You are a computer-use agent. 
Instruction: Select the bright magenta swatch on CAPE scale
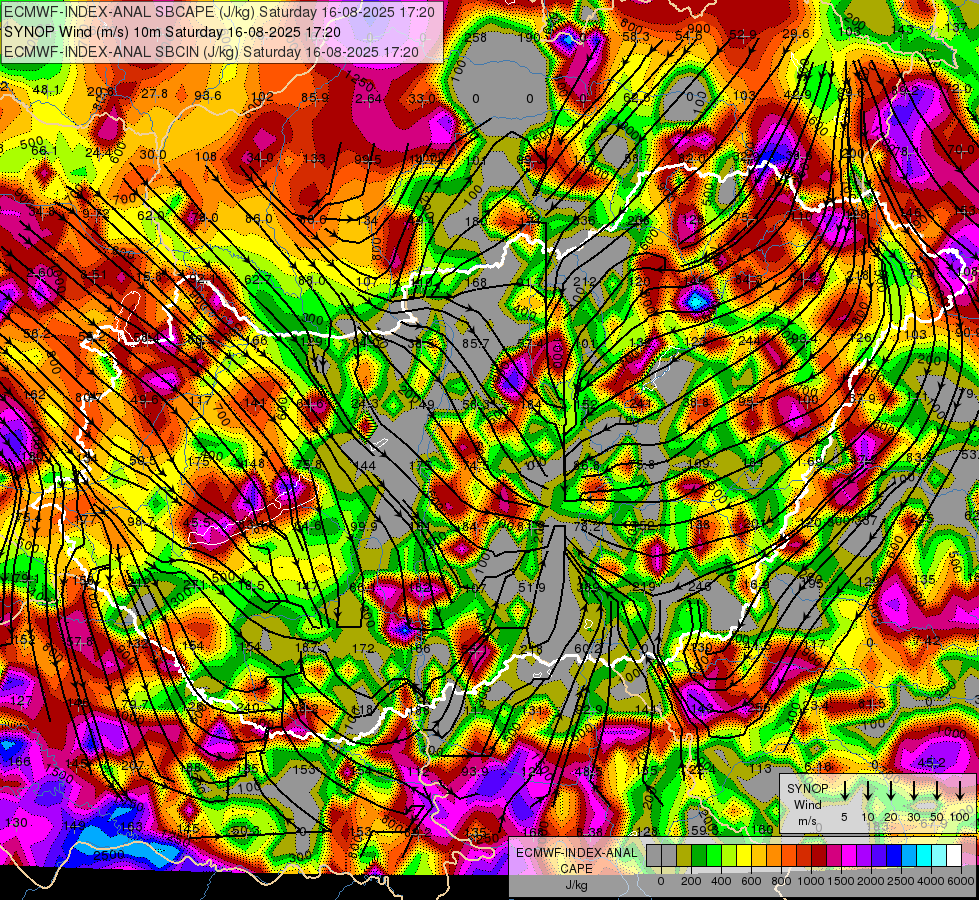tap(850, 856)
